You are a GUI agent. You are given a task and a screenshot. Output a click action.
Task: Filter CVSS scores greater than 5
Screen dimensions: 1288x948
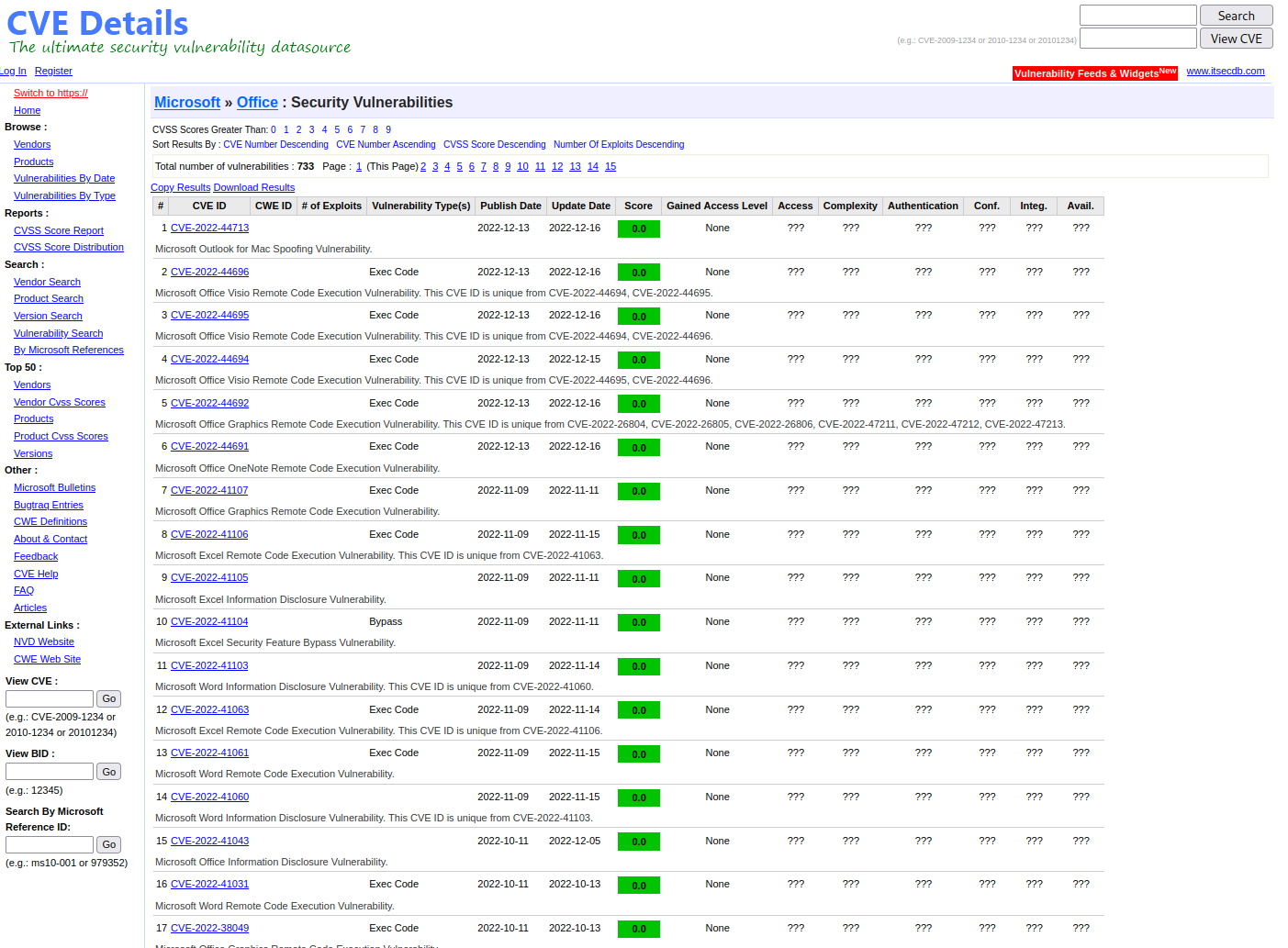coord(337,129)
